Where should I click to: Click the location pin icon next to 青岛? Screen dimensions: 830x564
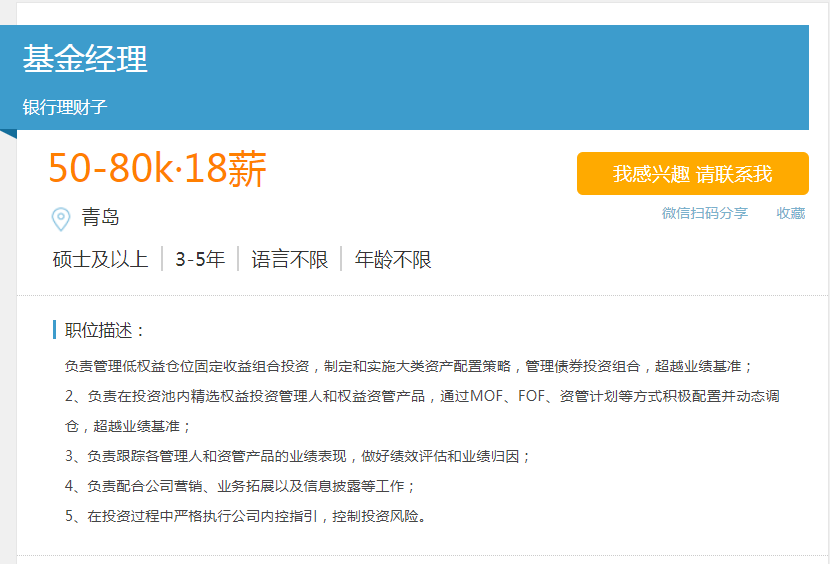(61, 218)
